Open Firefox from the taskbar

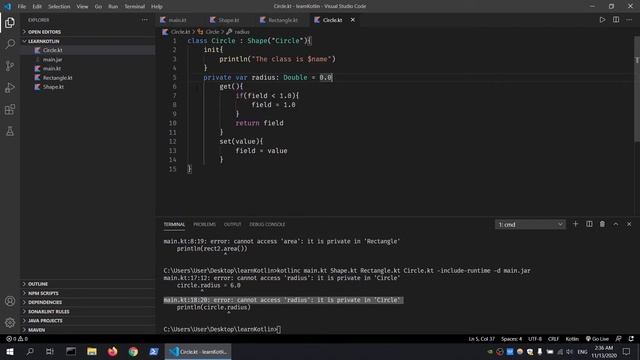tap(112, 351)
